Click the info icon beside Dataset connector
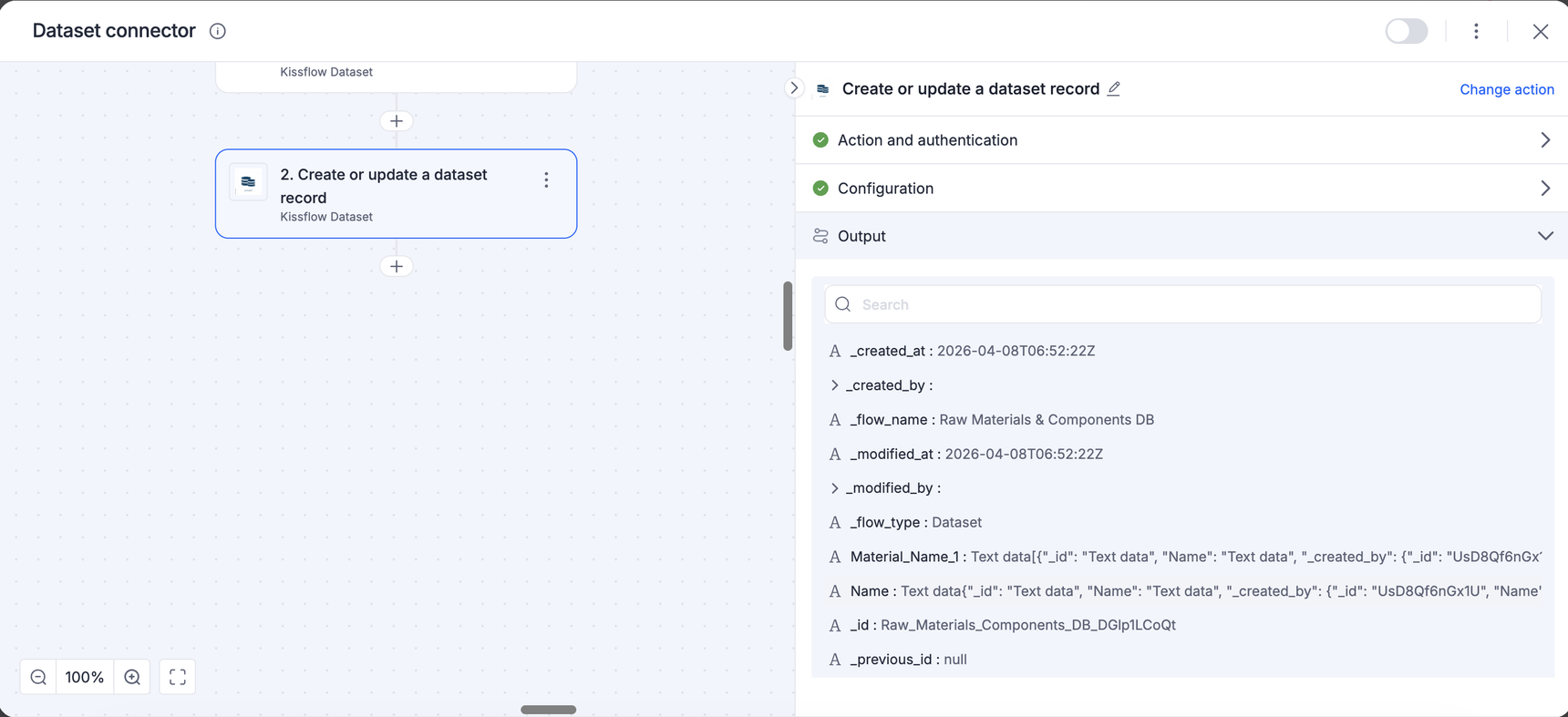The height and width of the screenshot is (717, 1568). tap(217, 31)
